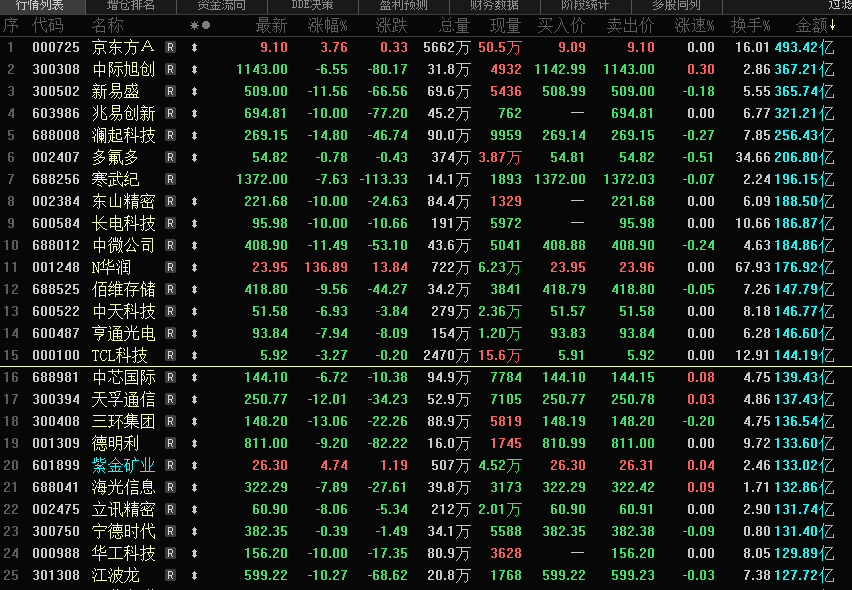Click the up-down arrow marker for 亨通光电
852x590 pixels.
tap(195, 334)
